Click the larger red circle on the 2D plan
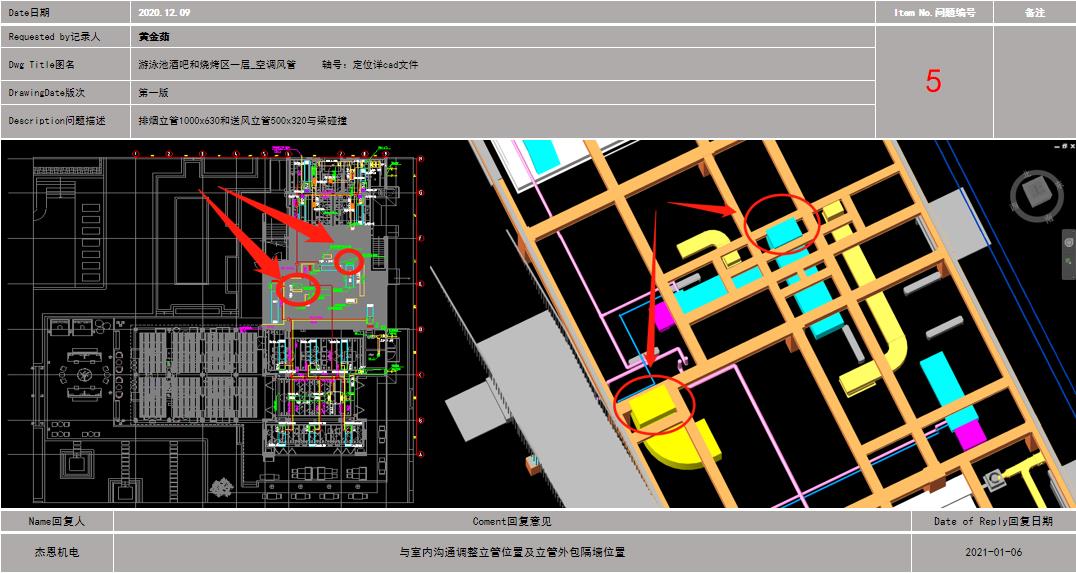Image resolution: width=1076 pixels, height=573 pixels. pyautogui.click(x=299, y=290)
